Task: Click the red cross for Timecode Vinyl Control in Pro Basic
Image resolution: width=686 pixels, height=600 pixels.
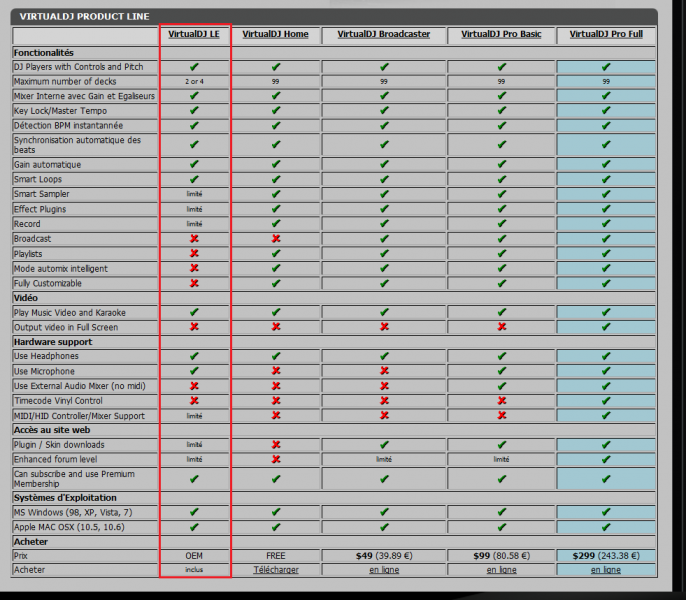Action: 501,401
